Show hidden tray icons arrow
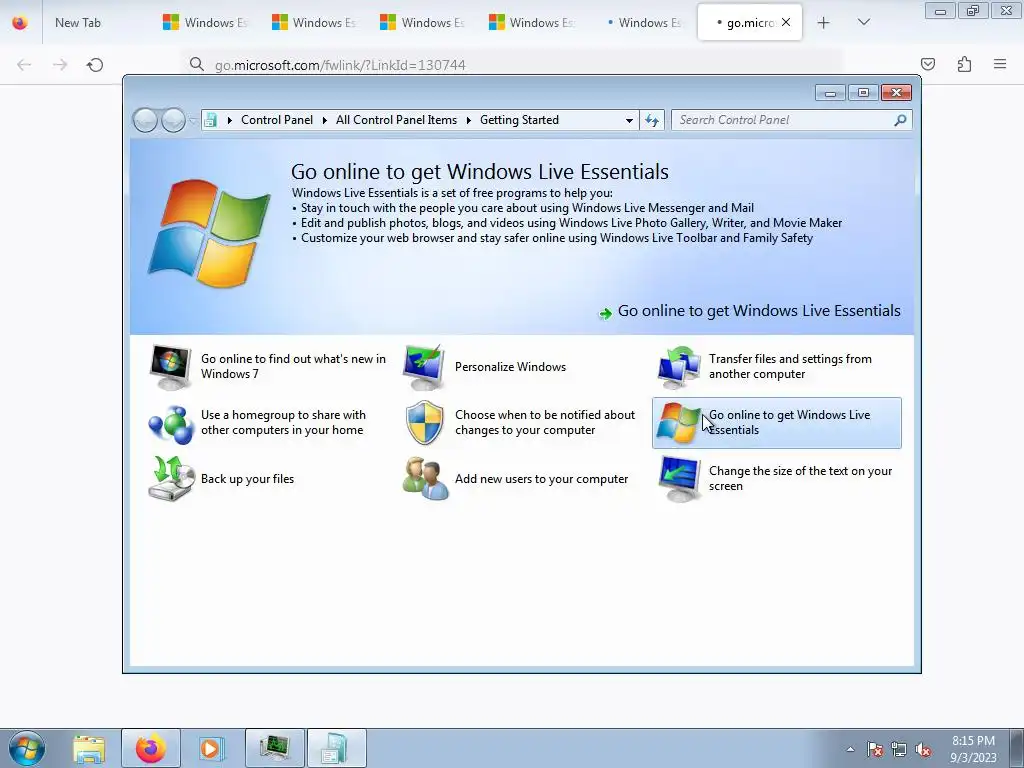Screen dimensions: 1024x768 click(x=850, y=749)
